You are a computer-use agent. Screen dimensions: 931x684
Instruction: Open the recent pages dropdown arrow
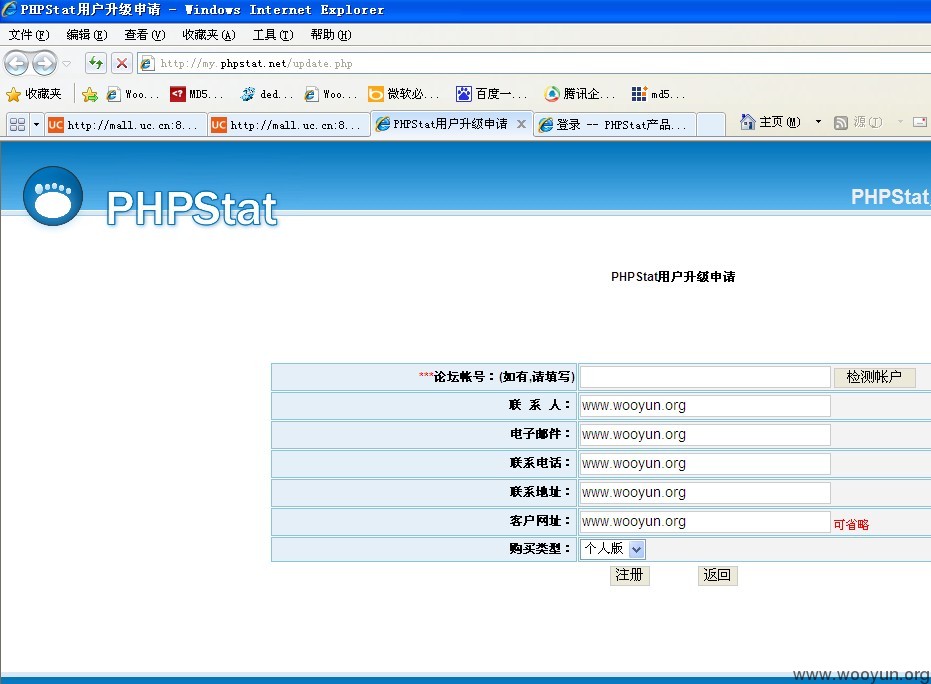66,64
